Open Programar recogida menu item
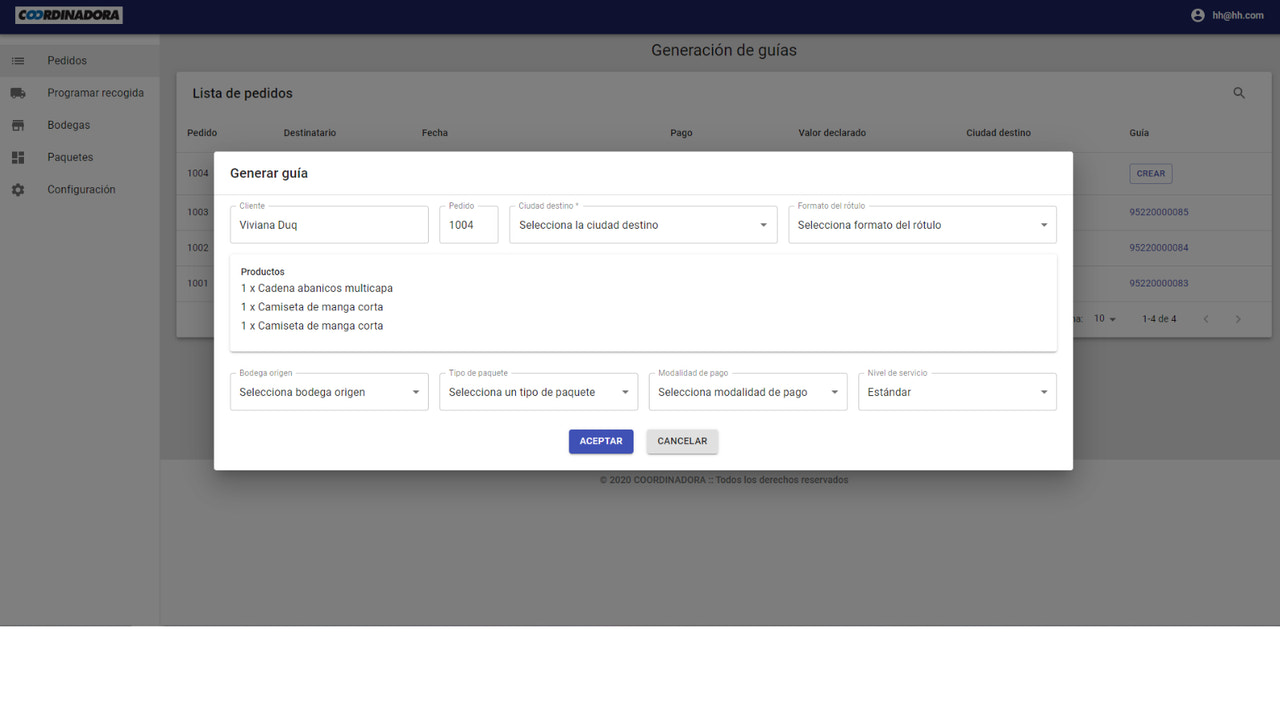Screen dimensions: 1280x720 point(80,93)
